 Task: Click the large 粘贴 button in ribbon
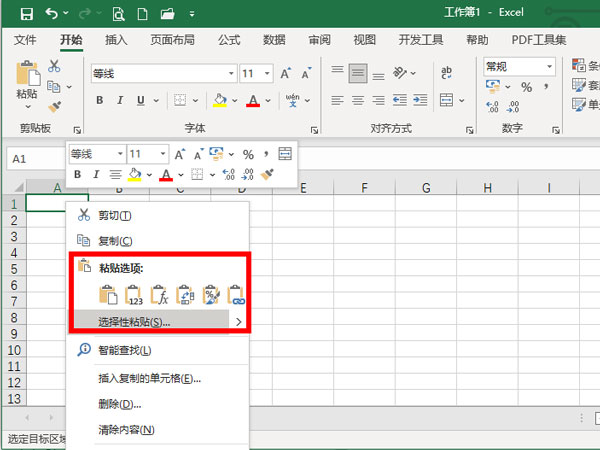(x=27, y=82)
